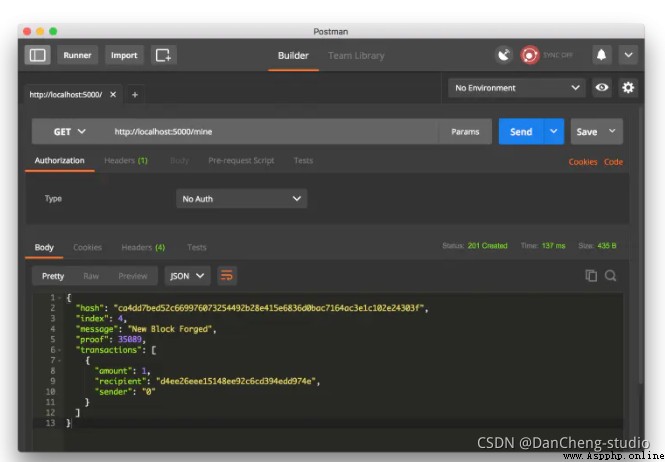Viewport: 665px width, 462px height.
Task: Click the Save button
Action: click(x=587, y=132)
